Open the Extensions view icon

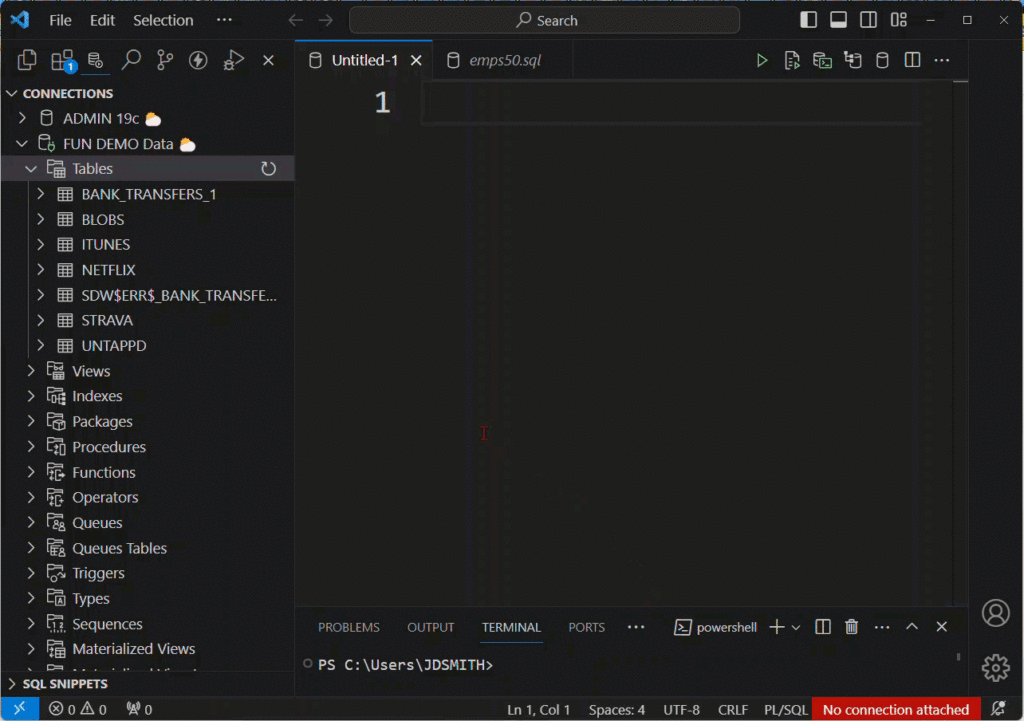click(x=62, y=61)
